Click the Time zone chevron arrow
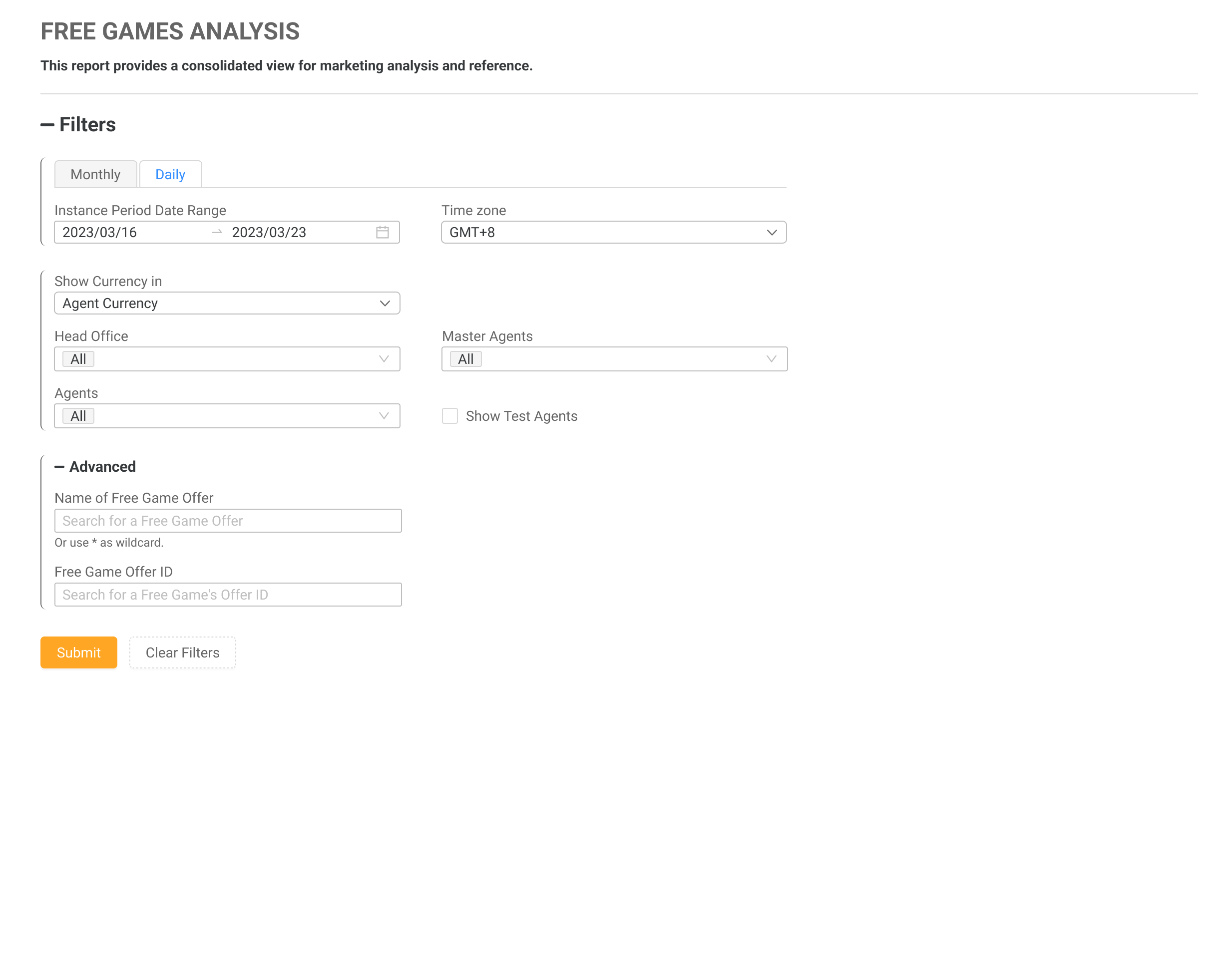The image size is (1232, 953). [771, 232]
